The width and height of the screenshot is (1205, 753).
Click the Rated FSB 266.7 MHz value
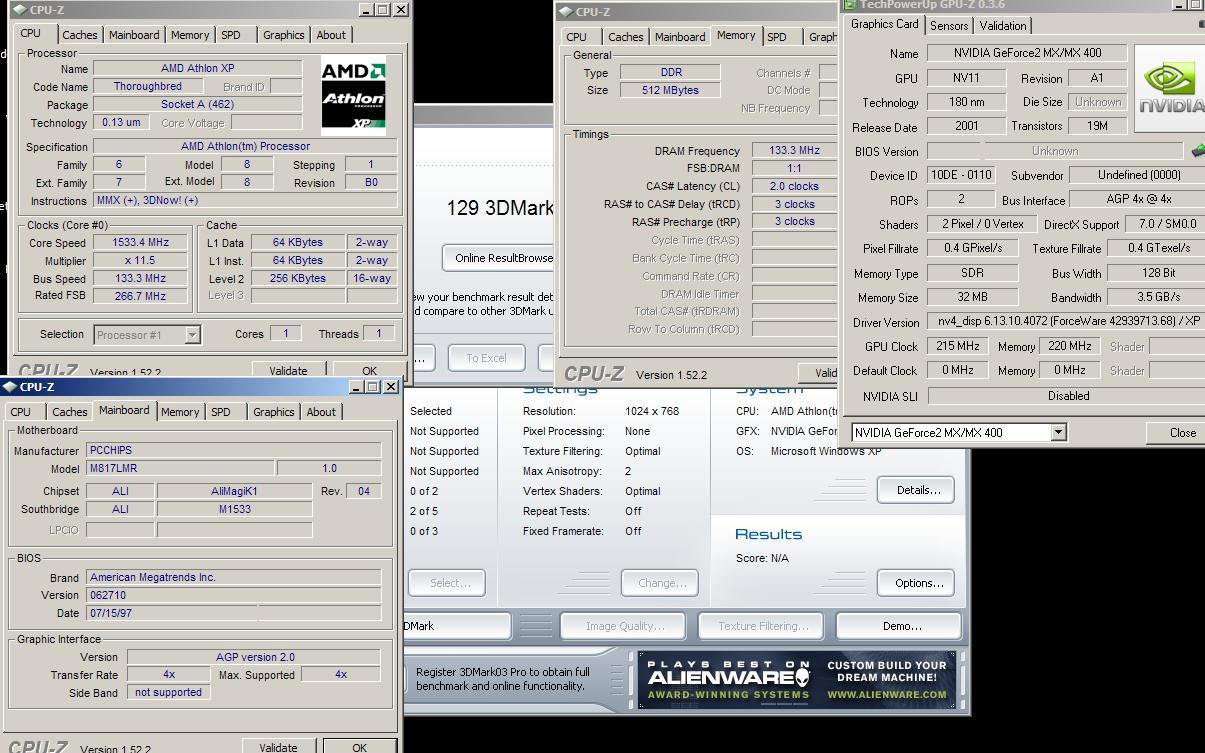[141, 296]
